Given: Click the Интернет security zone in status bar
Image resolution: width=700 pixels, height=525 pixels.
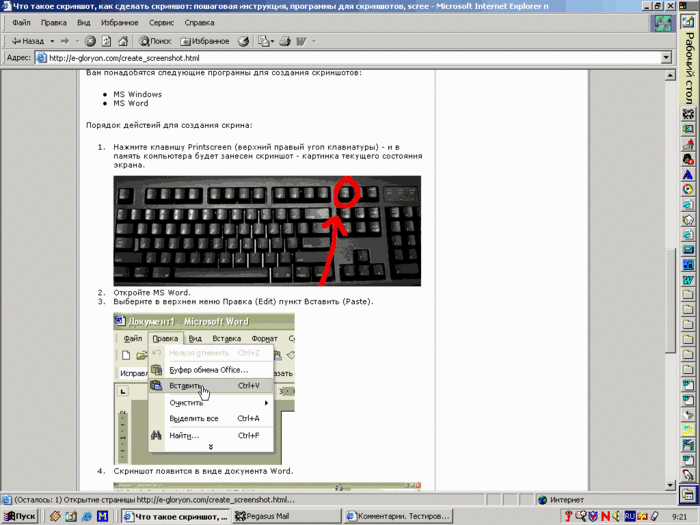Looking at the screenshot, I should tap(562, 500).
